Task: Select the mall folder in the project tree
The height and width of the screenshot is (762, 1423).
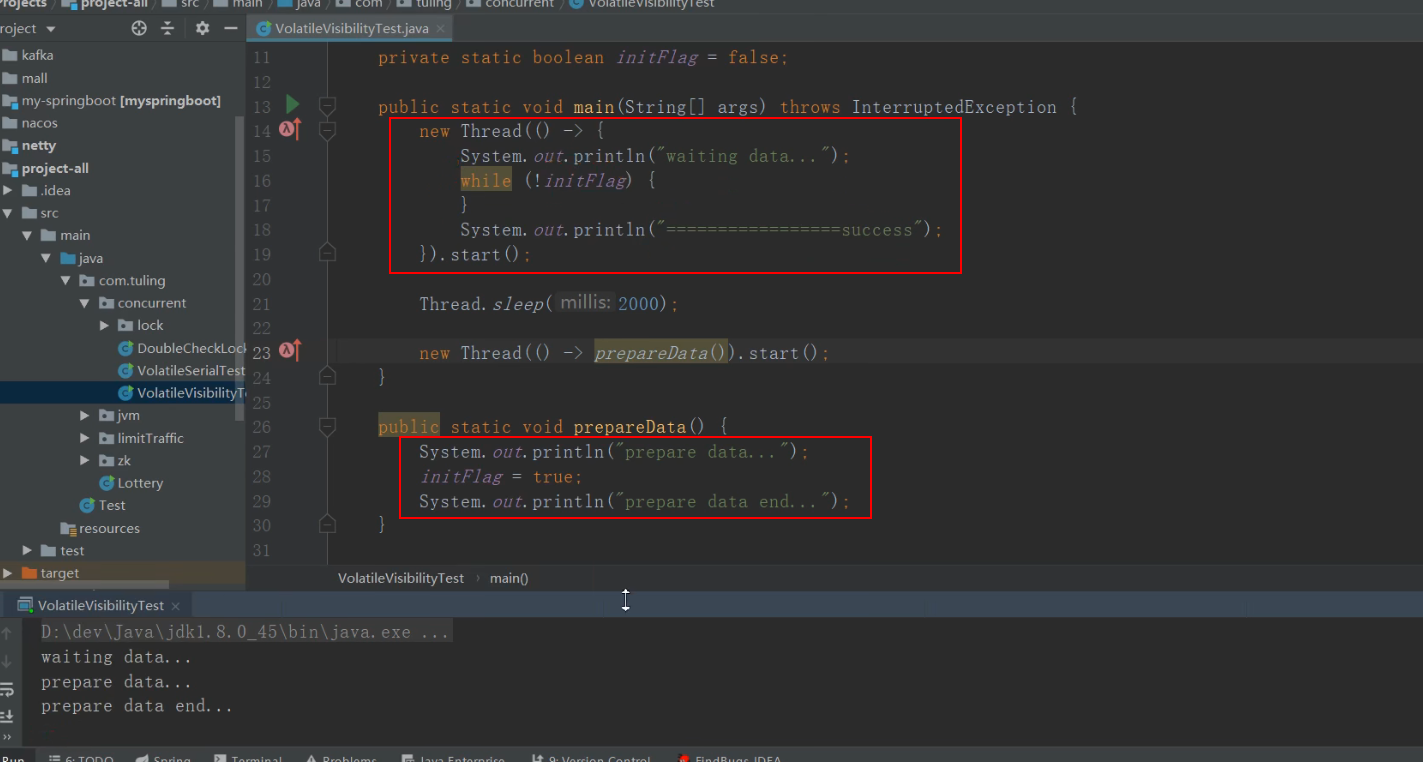Action: [25, 78]
